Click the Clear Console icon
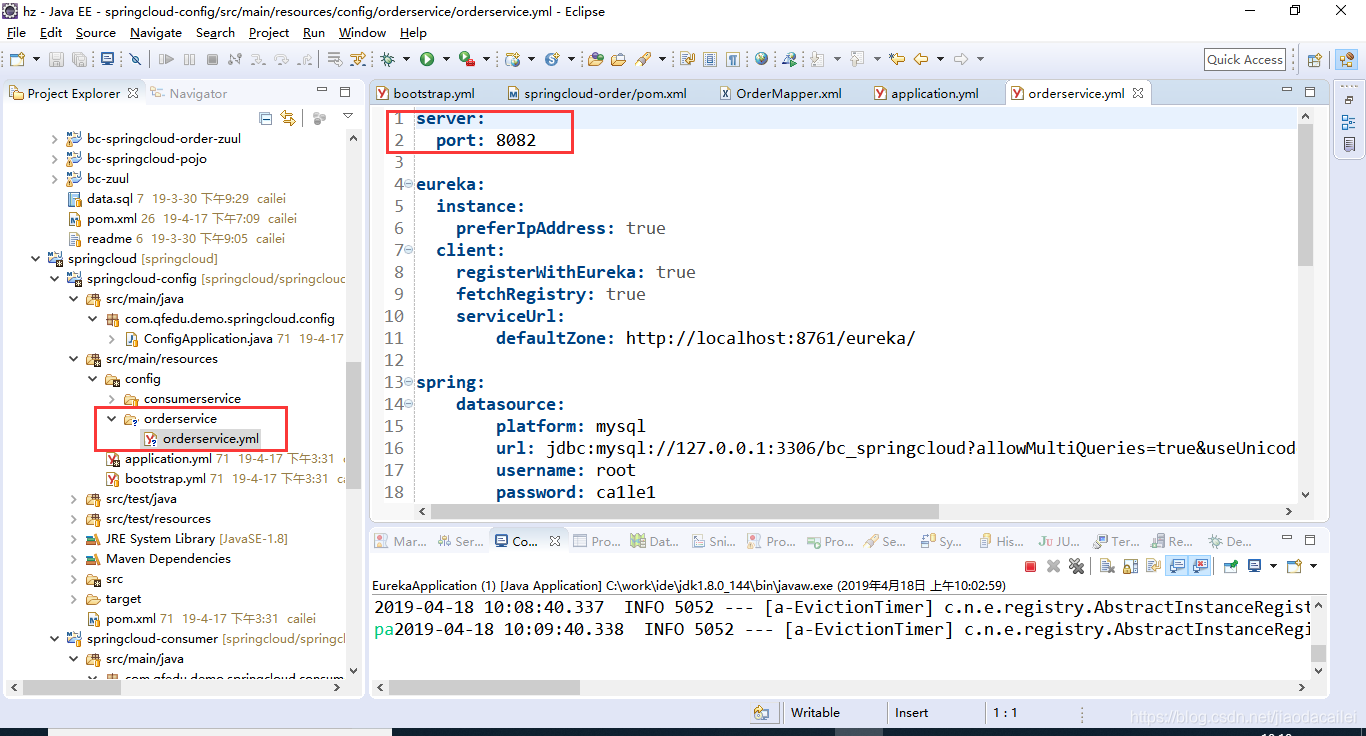The height and width of the screenshot is (736, 1366). click(x=1107, y=566)
